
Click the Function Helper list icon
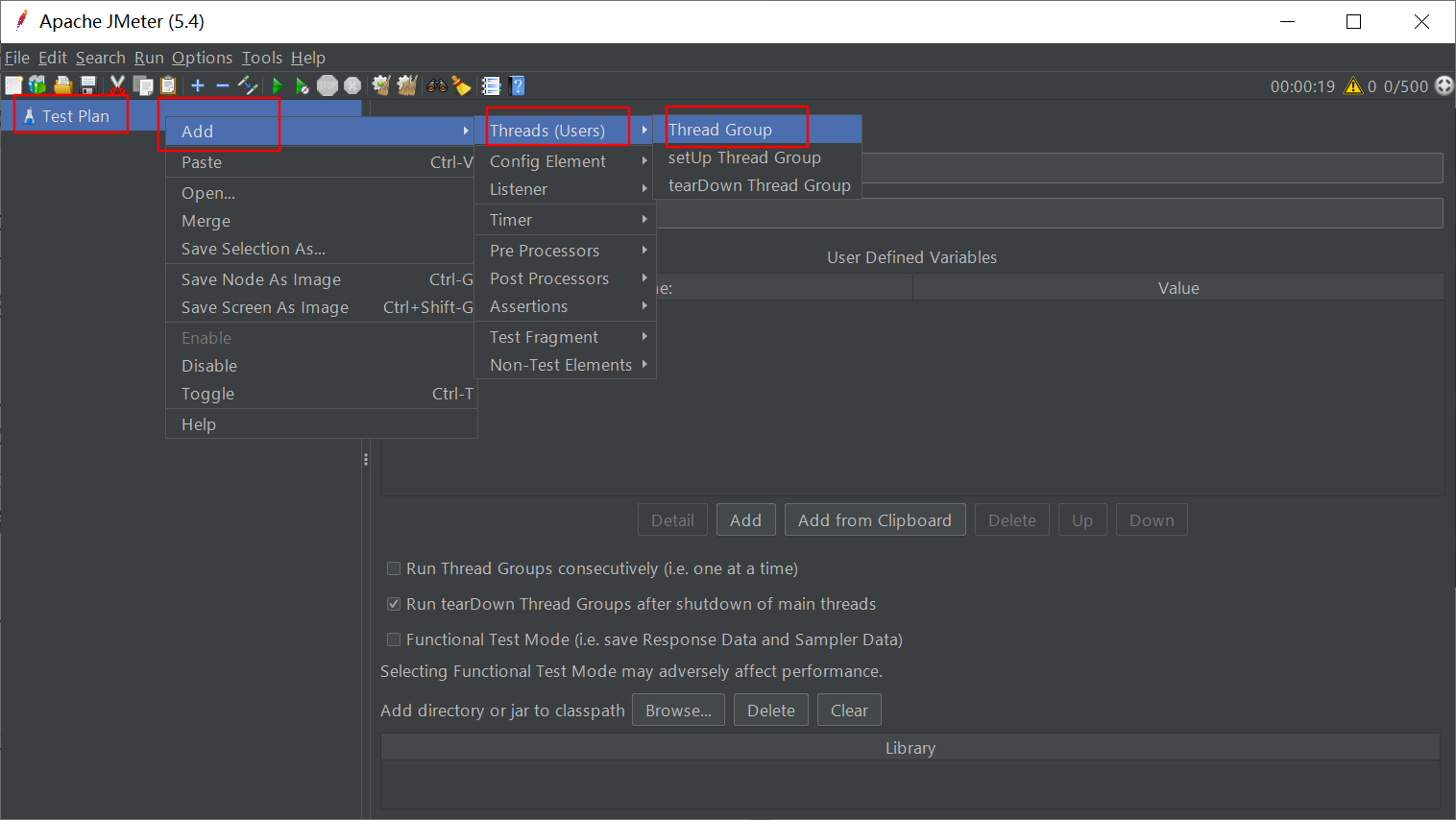[491, 85]
